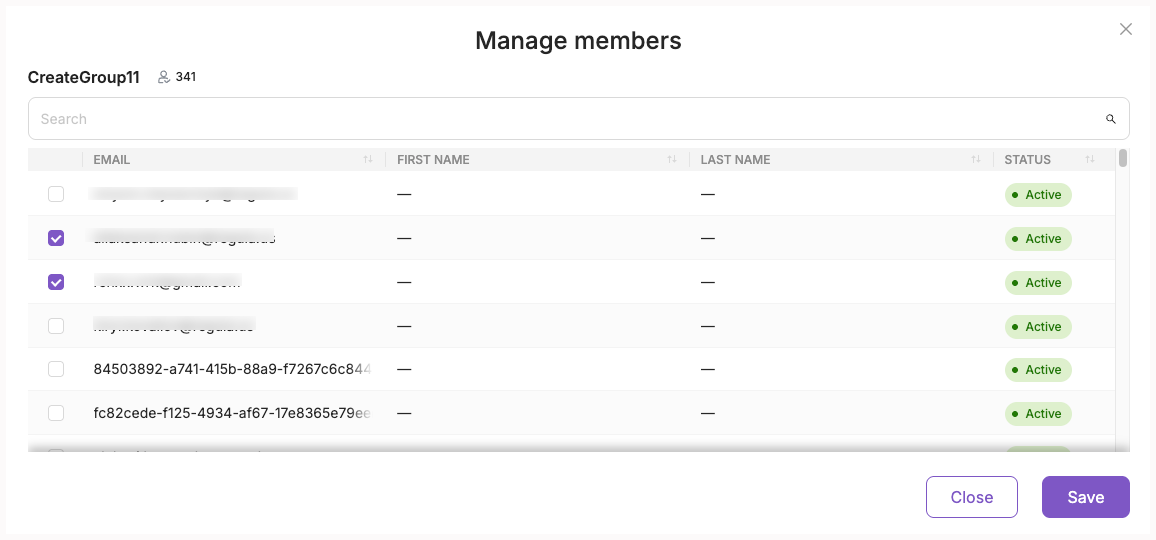The height and width of the screenshot is (540, 1156).
Task: Click the CreateGroup11 group name
Action: point(83,77)
